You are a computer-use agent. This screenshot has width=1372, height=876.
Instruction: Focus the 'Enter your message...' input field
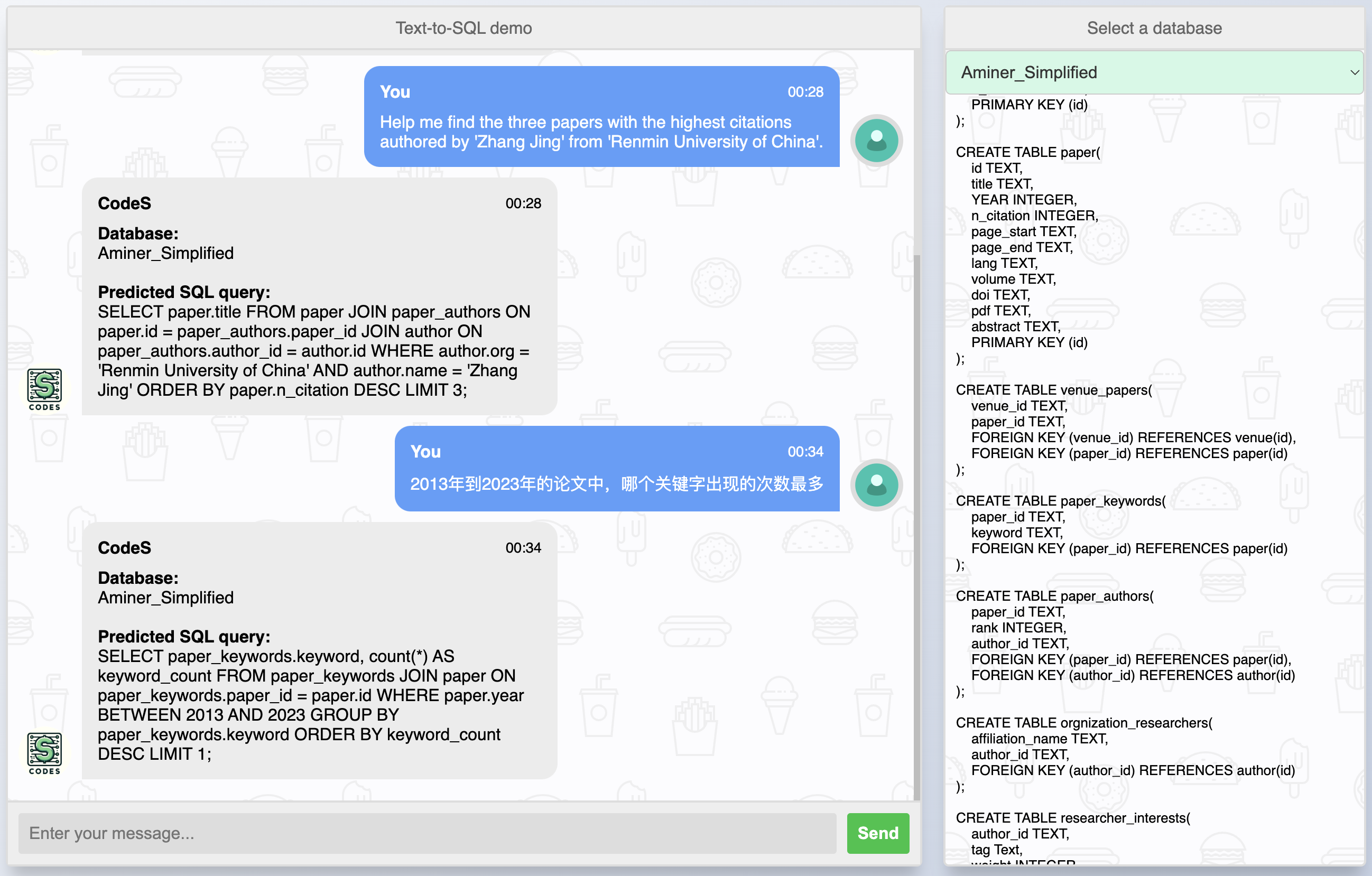pos(427,833)
